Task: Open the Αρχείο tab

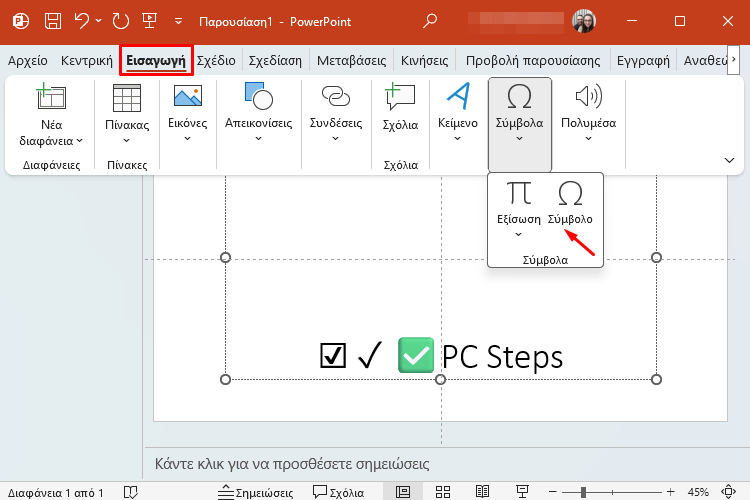Action: coord(28,61)
